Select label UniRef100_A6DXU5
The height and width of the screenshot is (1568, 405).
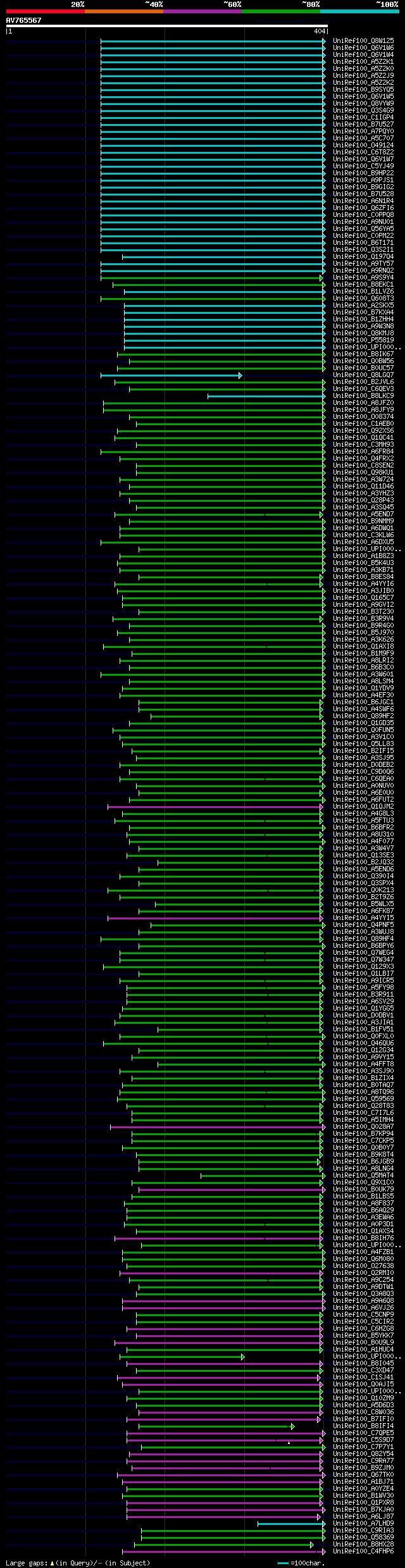tap(363, 542)
